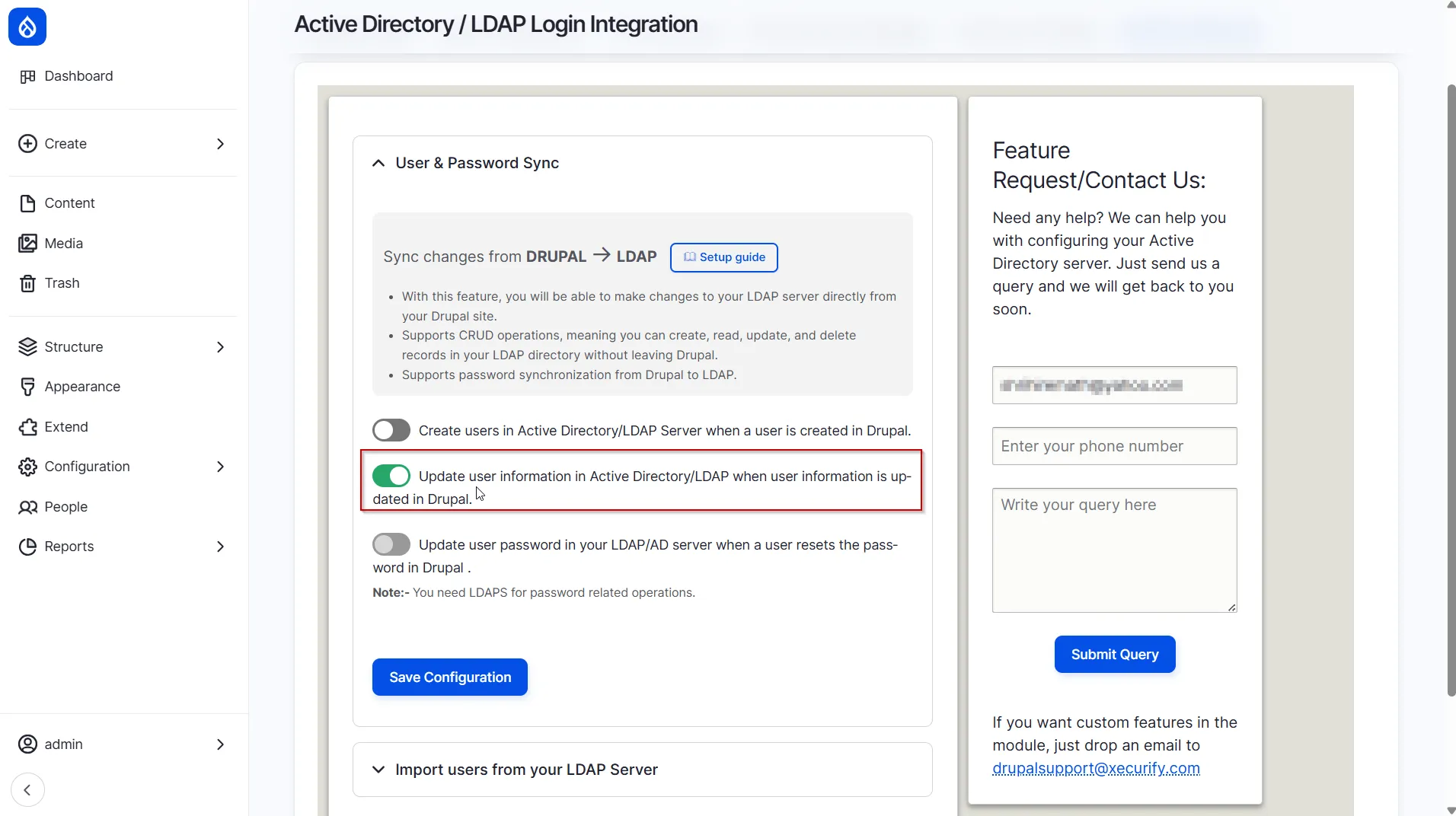The width and height of the screenshot is (1456, 816).
Task: Click the scrollbar down arrow
Action: click(1451, 811)
